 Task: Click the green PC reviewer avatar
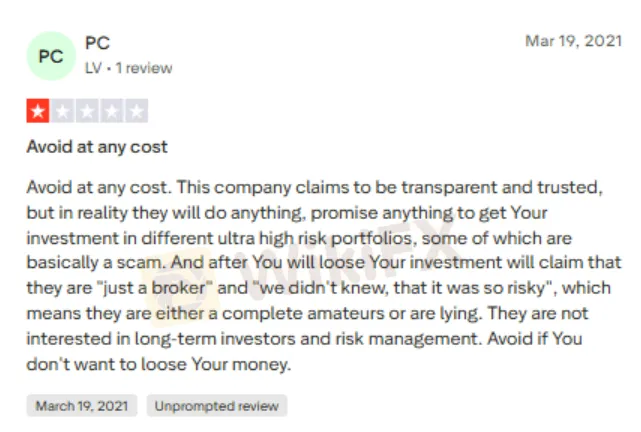tap(51, 56)
